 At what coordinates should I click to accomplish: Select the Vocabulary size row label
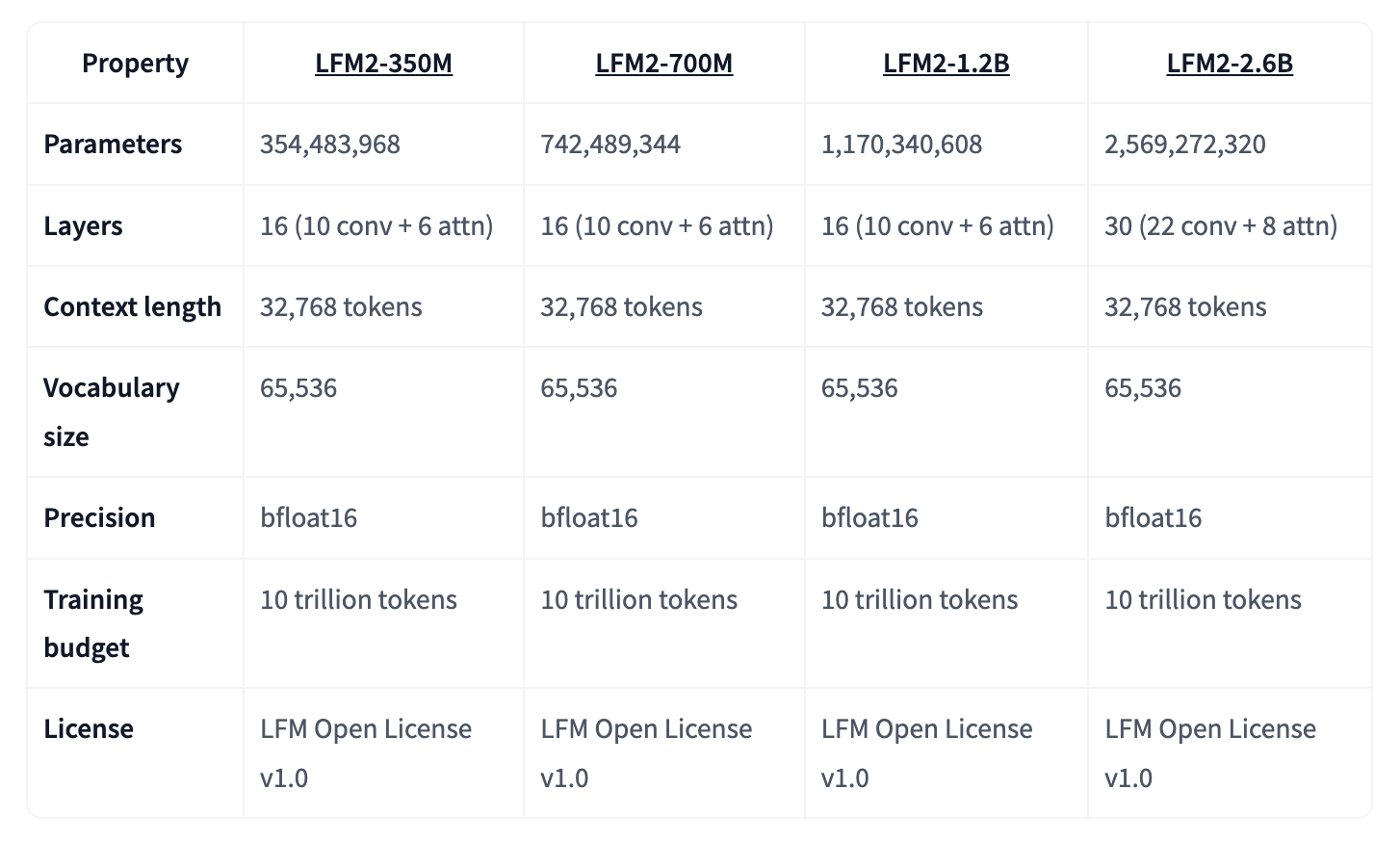point(112,412)
